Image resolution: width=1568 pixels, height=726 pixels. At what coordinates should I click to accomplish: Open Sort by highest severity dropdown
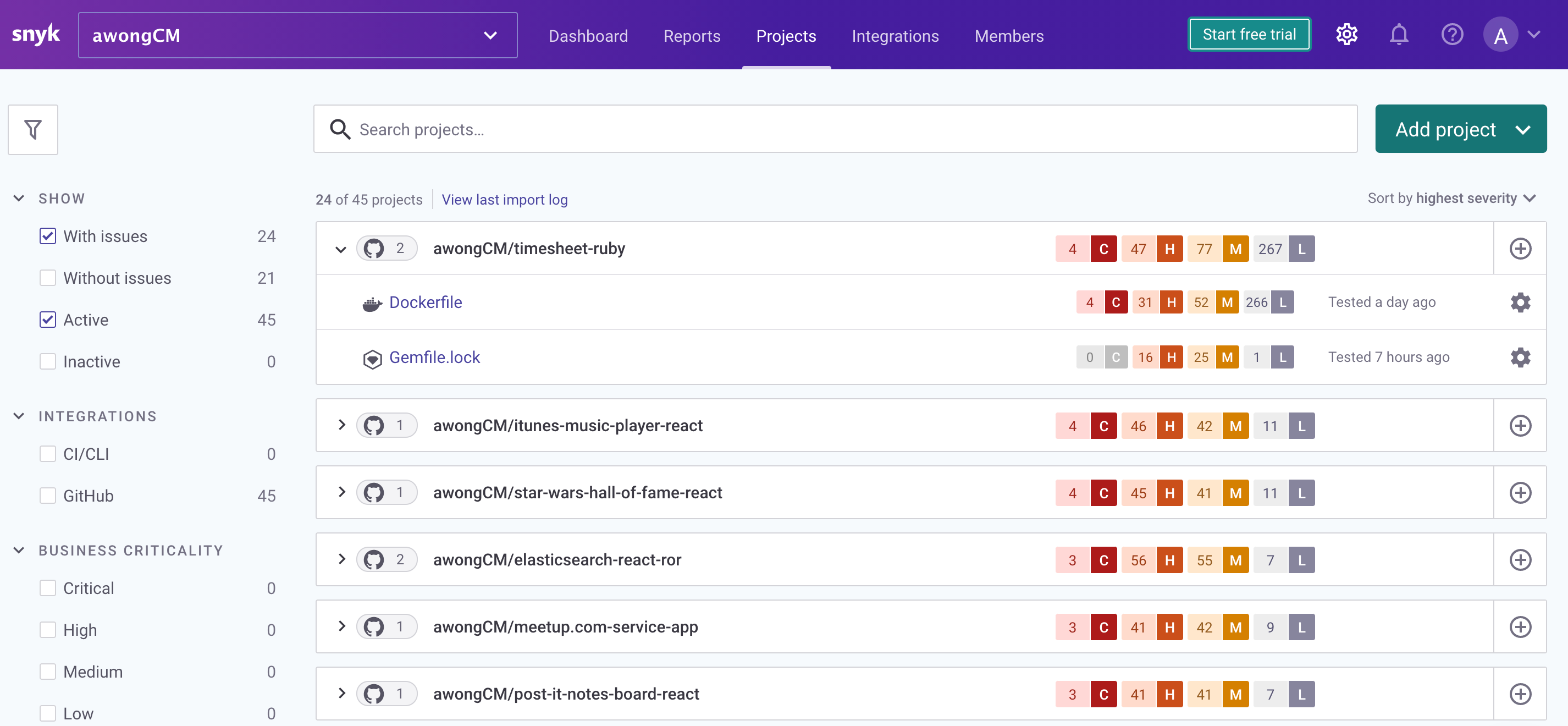[x=1451, y=199]
